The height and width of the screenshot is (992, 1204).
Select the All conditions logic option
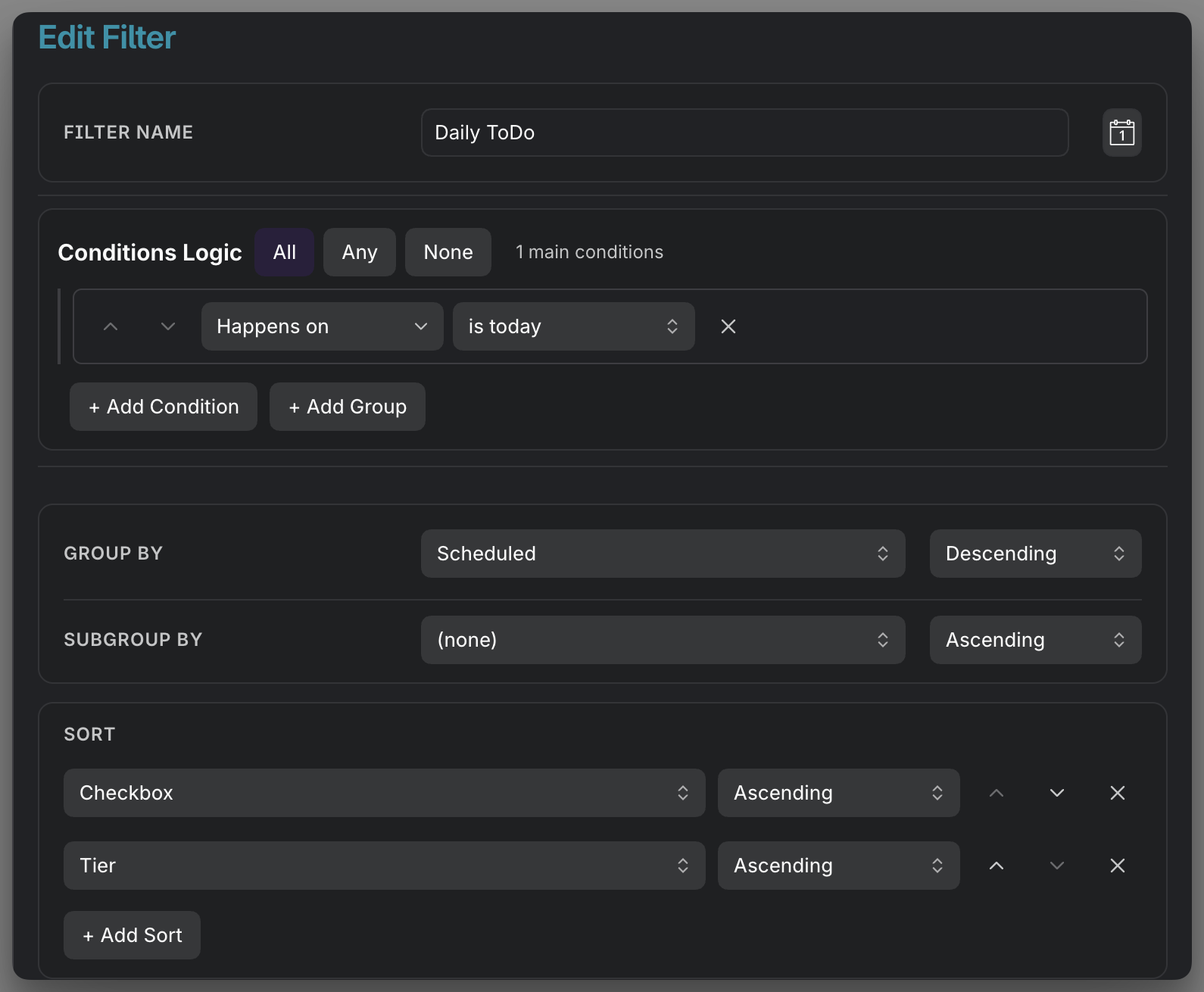(x=285, y=252)
